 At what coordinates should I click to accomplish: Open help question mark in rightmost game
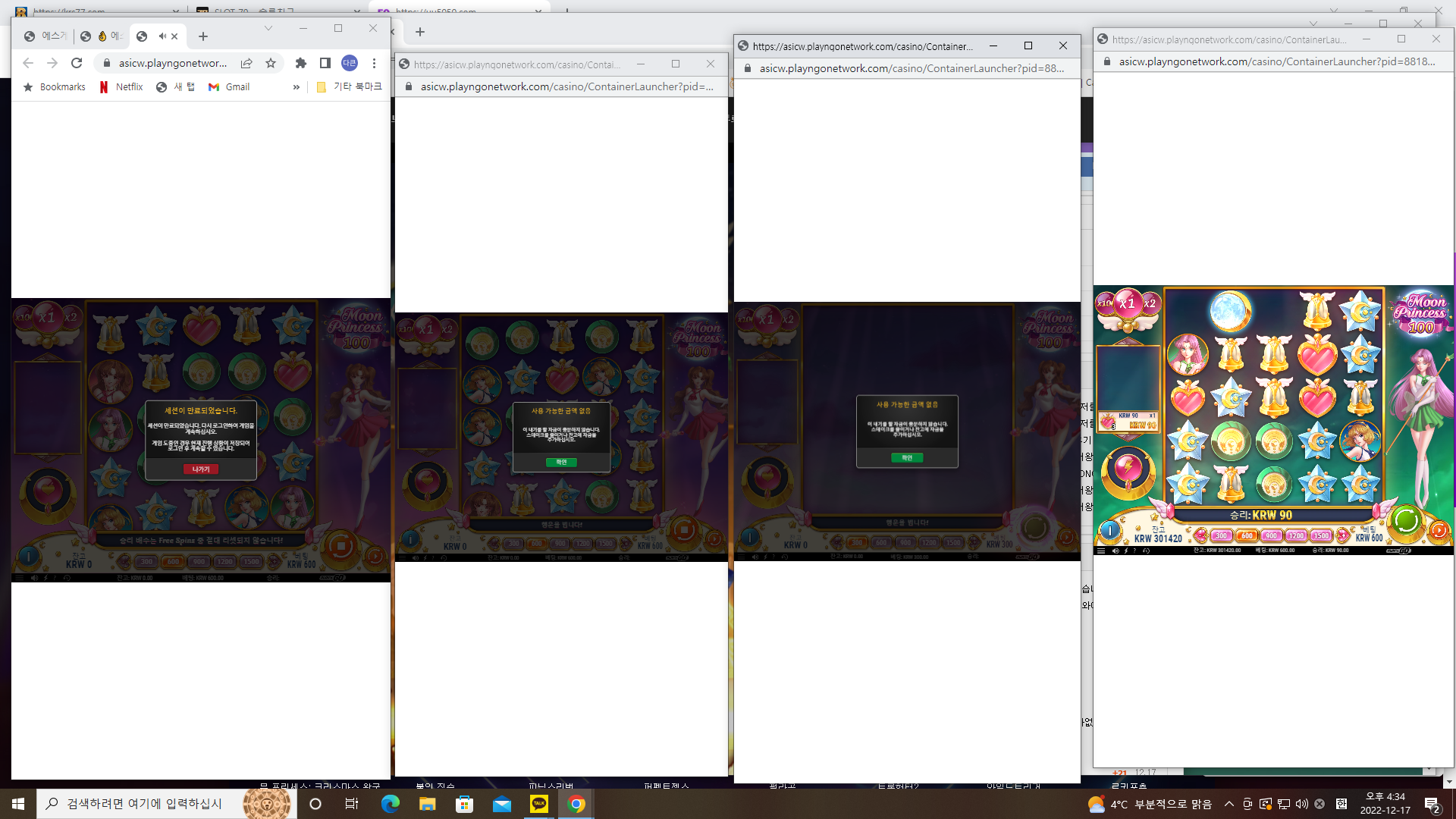click(1134, 551)
